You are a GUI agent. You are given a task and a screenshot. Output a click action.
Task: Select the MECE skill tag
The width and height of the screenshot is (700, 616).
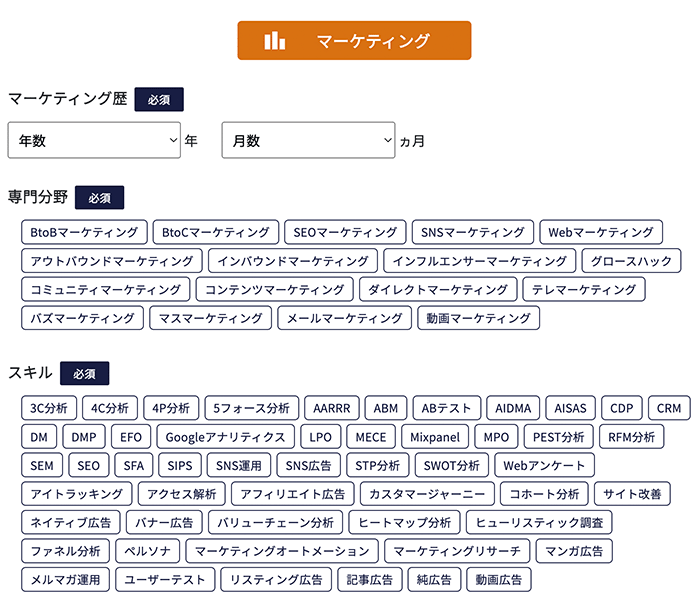tap(371, 437)
